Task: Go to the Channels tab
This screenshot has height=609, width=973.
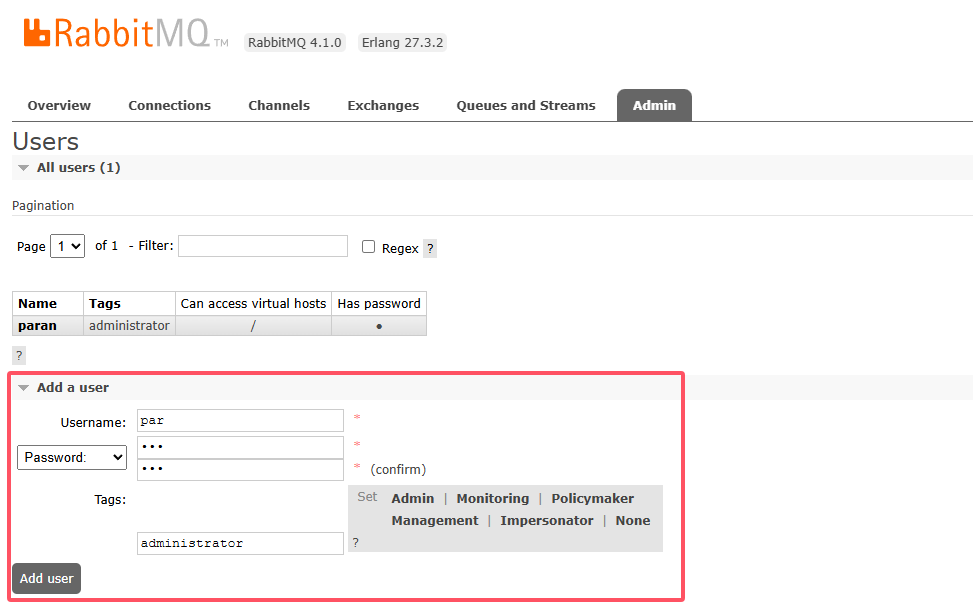Action: pyautogui.click(x=279, y=106)
